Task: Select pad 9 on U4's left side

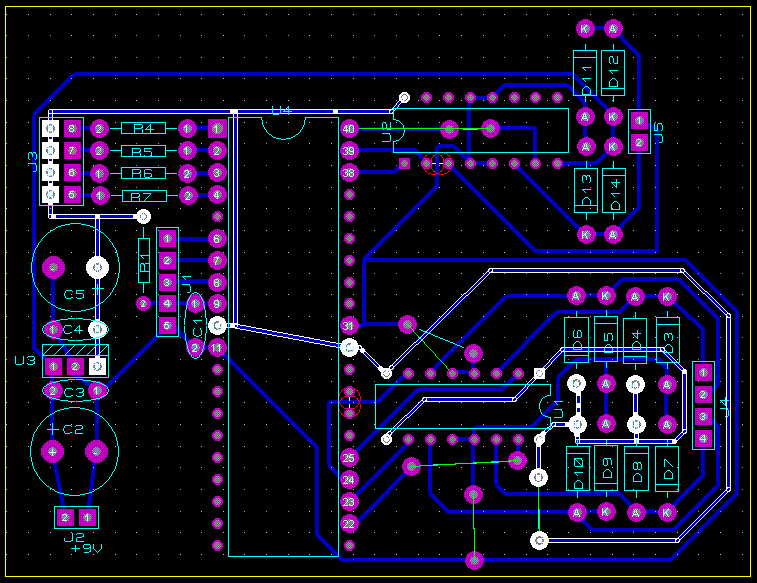Action: [x=217, y=304]
